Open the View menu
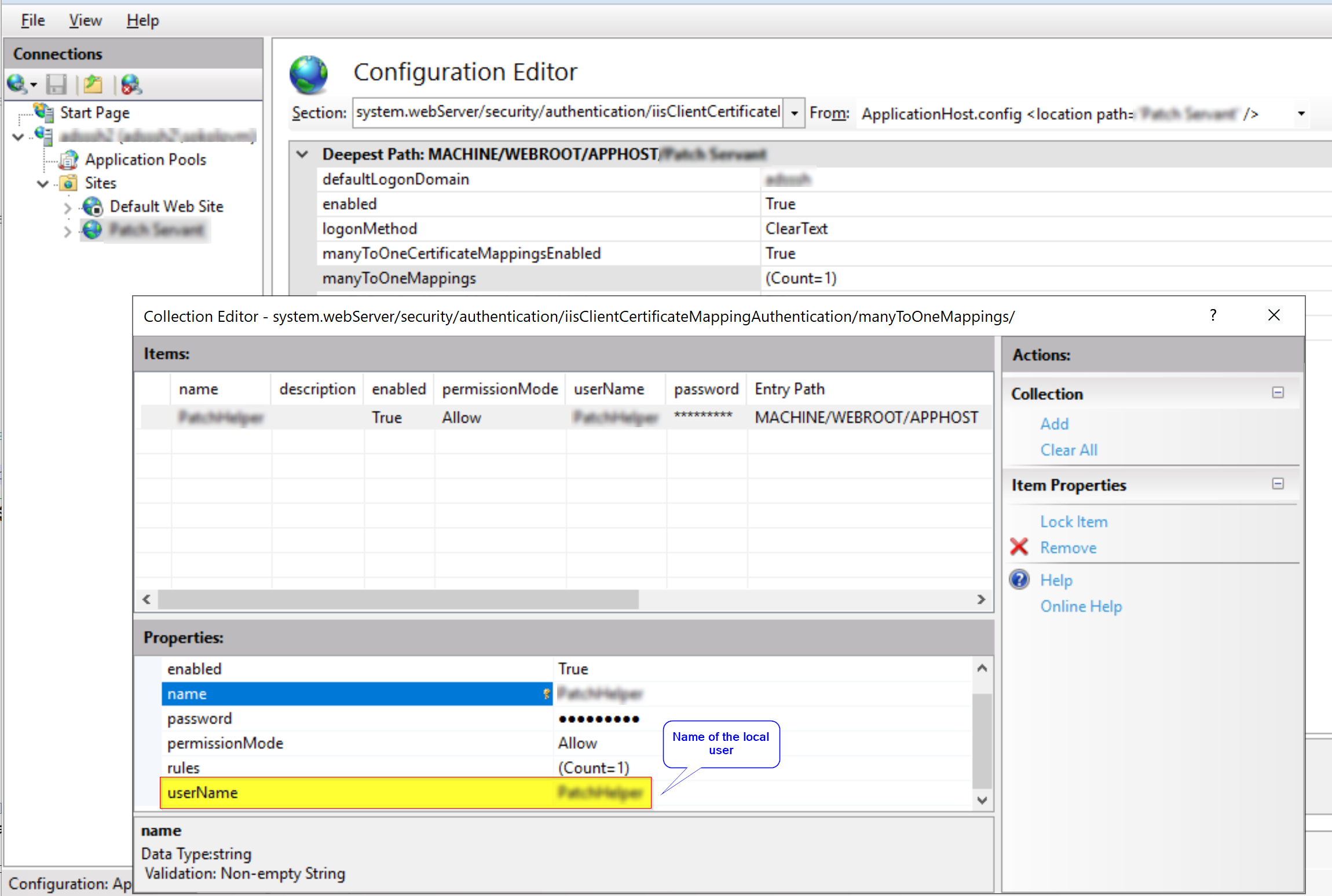 (85, 20)
